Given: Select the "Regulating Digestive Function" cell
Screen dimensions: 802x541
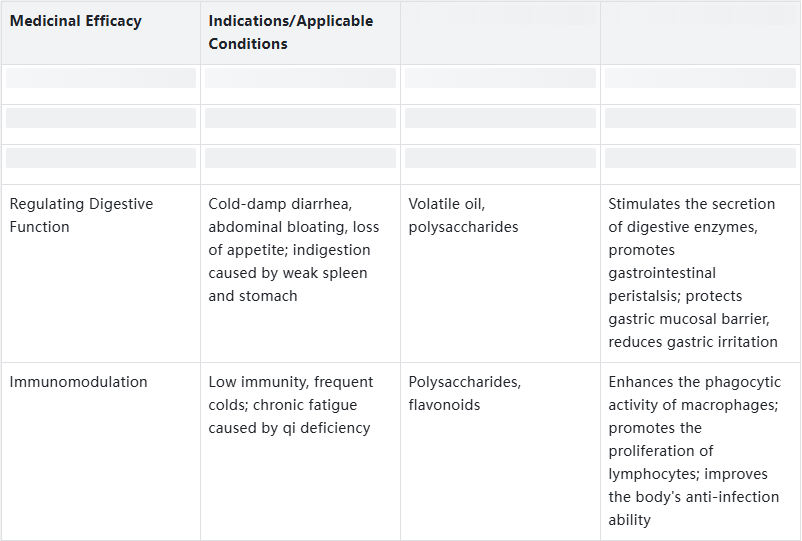Looking at the screenshot, I should tap(81, 215).
